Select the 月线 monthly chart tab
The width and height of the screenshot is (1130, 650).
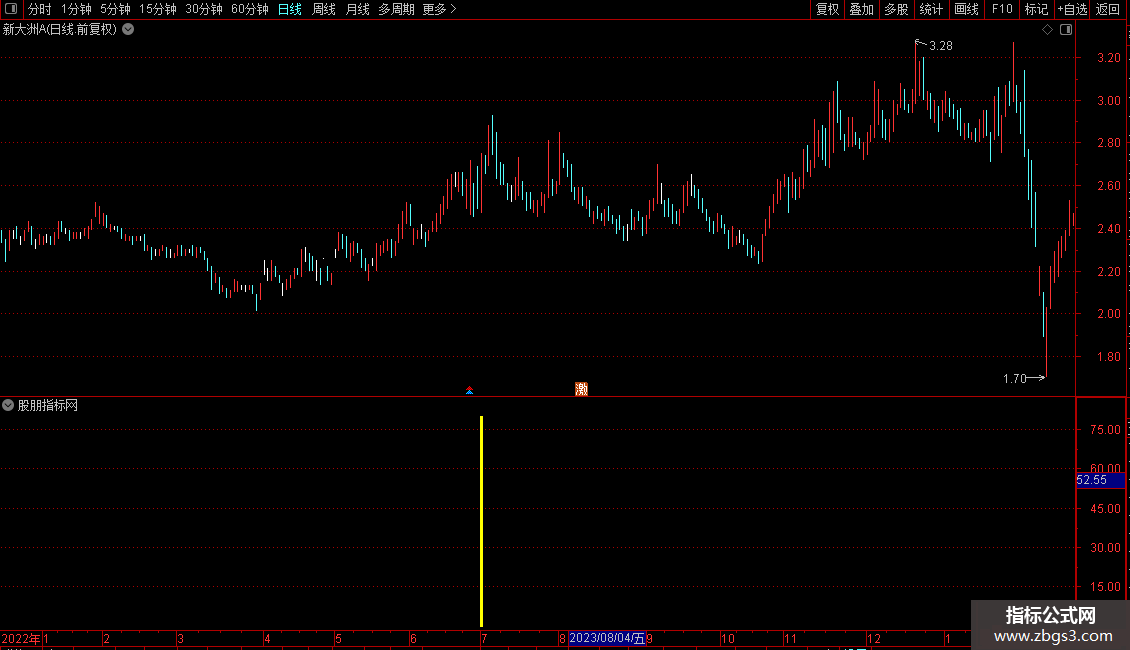357,9
